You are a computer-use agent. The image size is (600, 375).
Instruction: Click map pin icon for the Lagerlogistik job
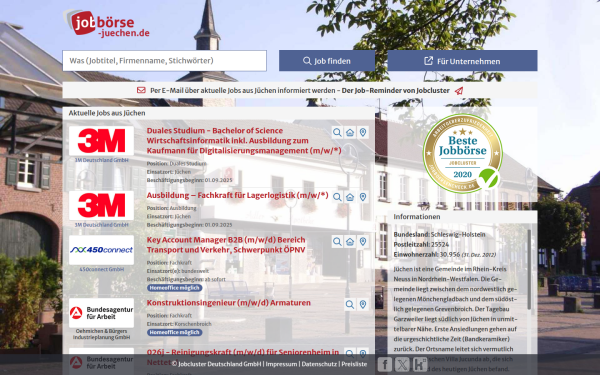(363, 197)
